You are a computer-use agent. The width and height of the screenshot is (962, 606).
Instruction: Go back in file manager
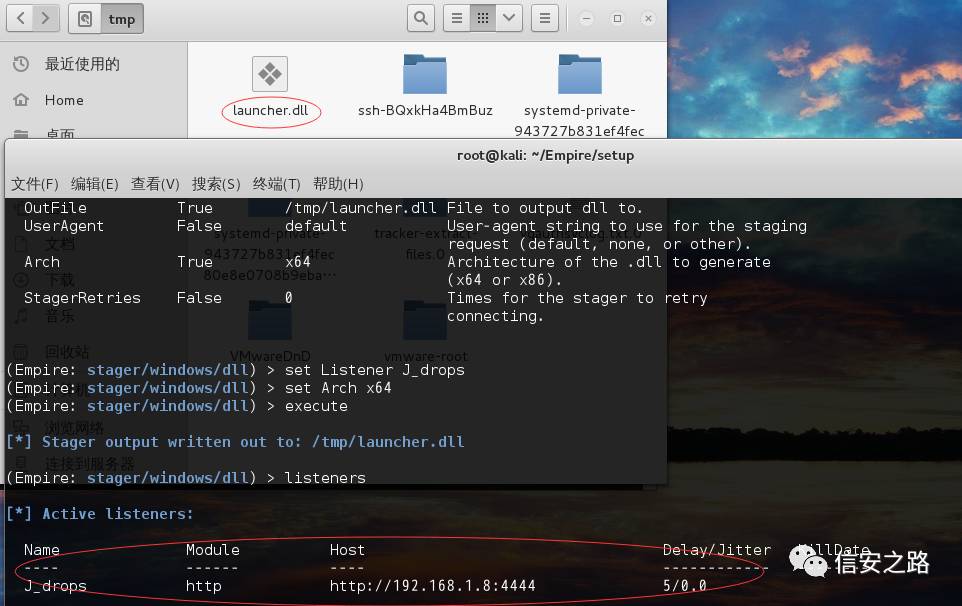click(x=20, y=18)
